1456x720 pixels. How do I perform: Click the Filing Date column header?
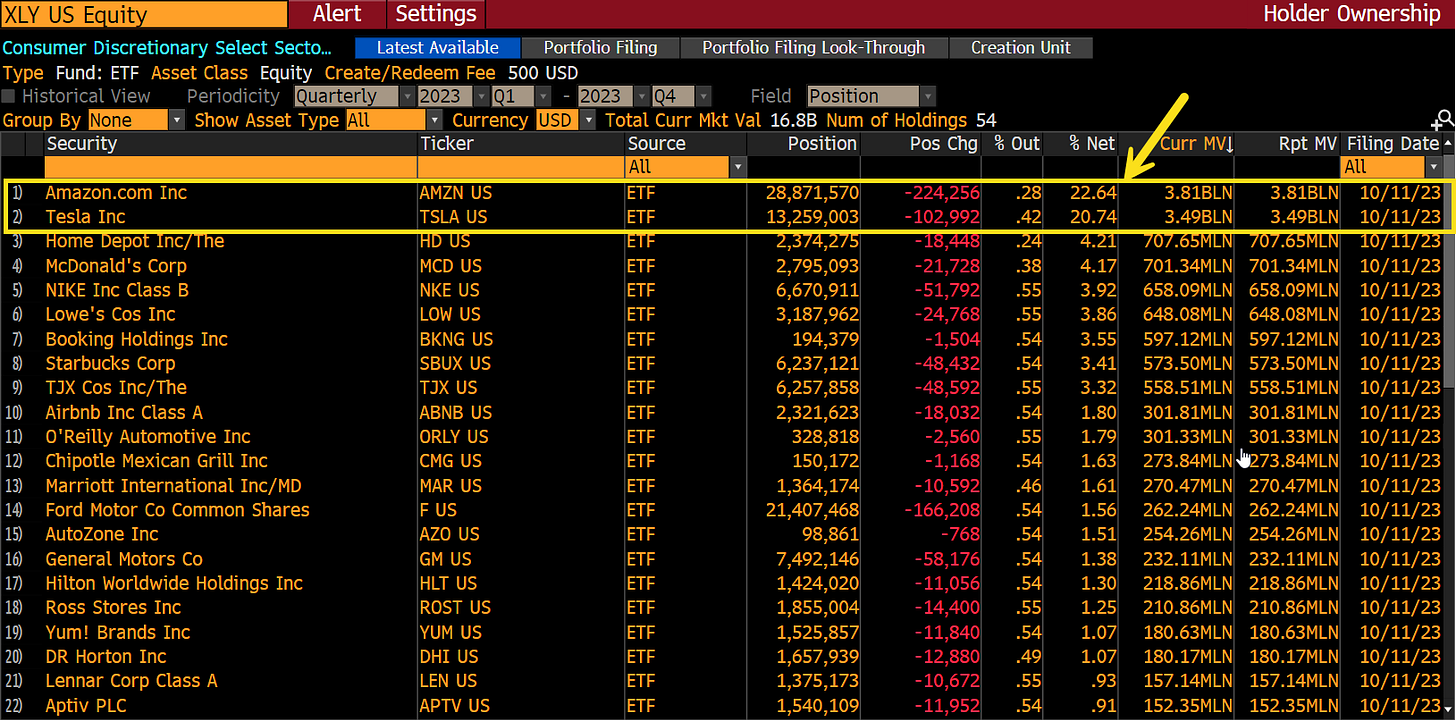1393,143
